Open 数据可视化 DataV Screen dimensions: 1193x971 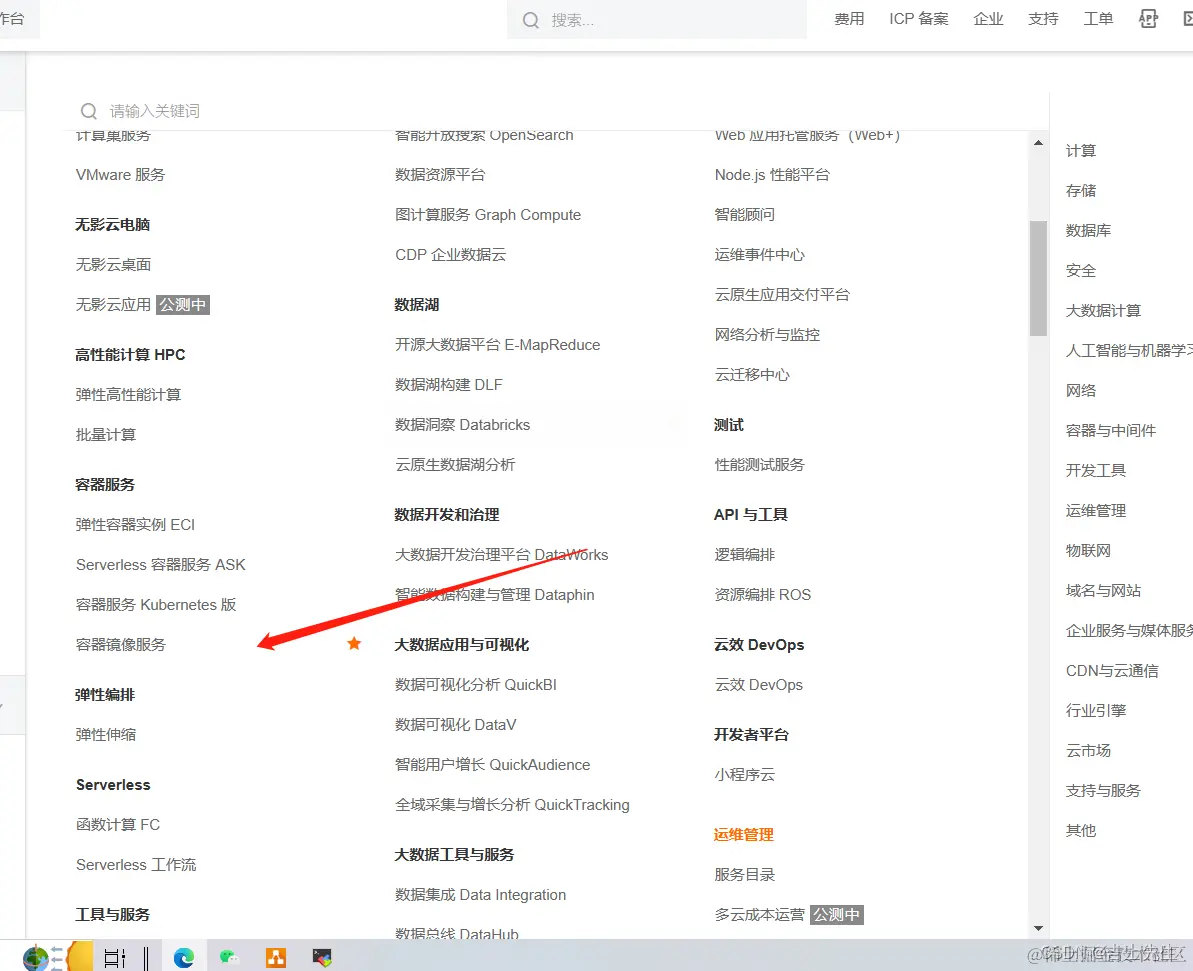(x=456, y=724)
